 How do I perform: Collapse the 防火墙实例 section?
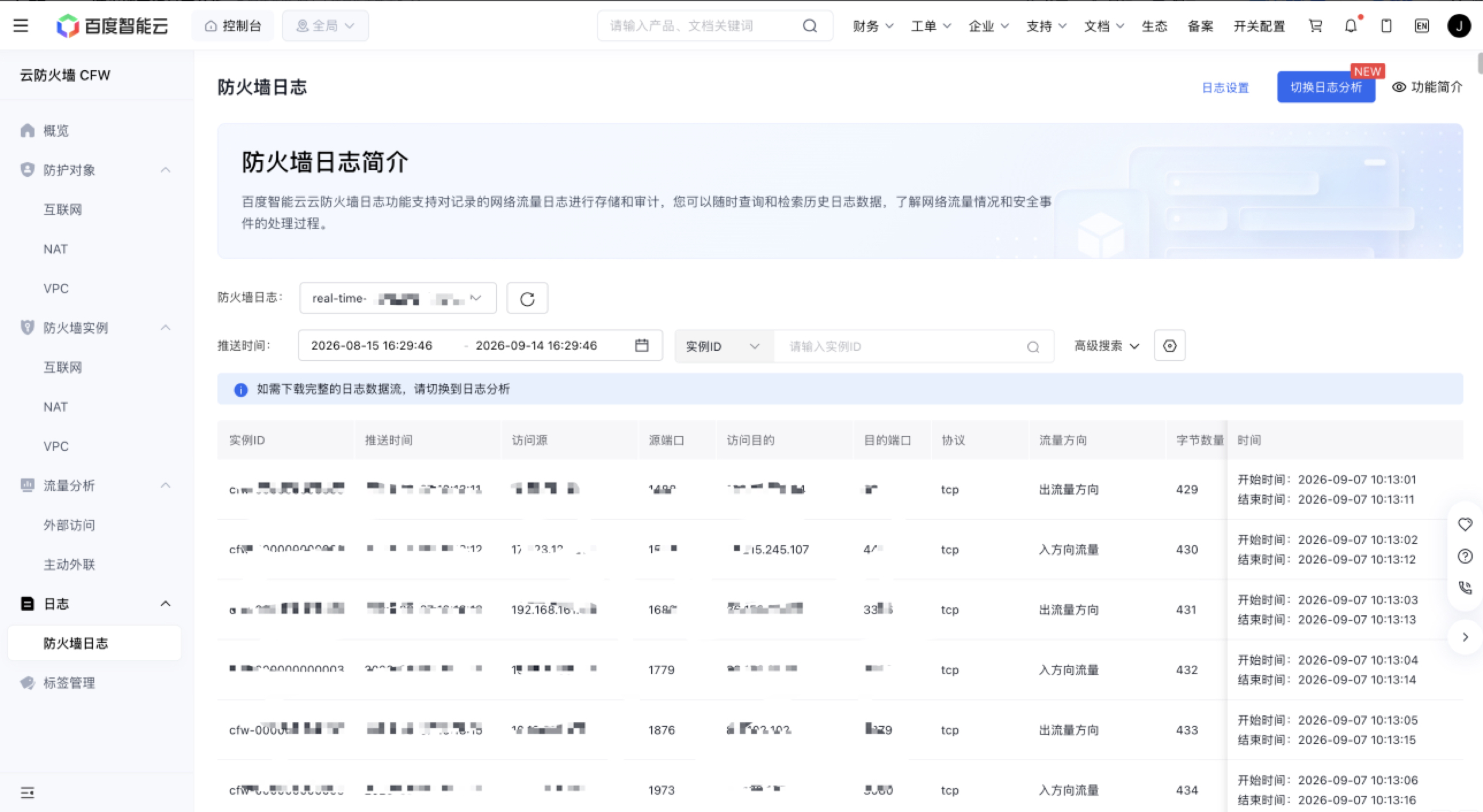tap(166, 327)
